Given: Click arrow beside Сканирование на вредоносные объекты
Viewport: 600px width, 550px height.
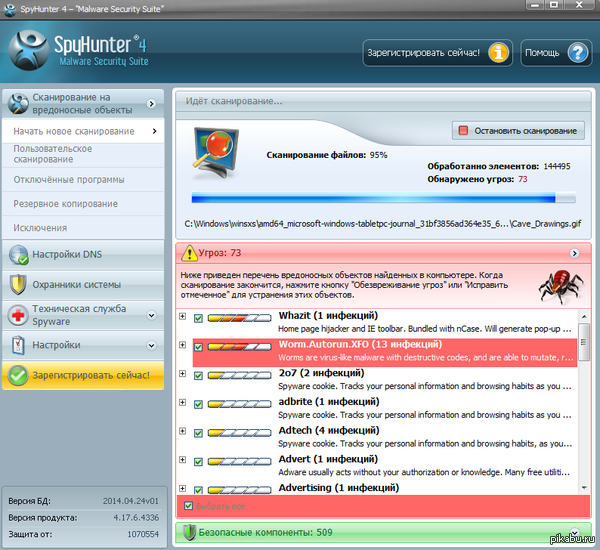Looking at the screenshot, I should tap(152, 104).
